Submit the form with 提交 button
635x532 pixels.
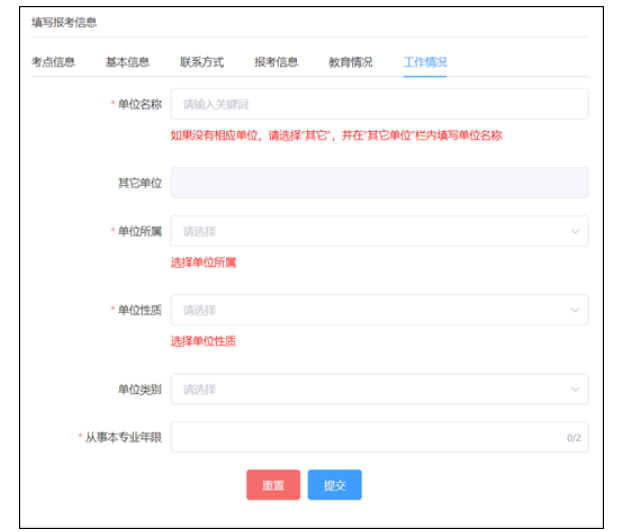(x=334, y=485)
